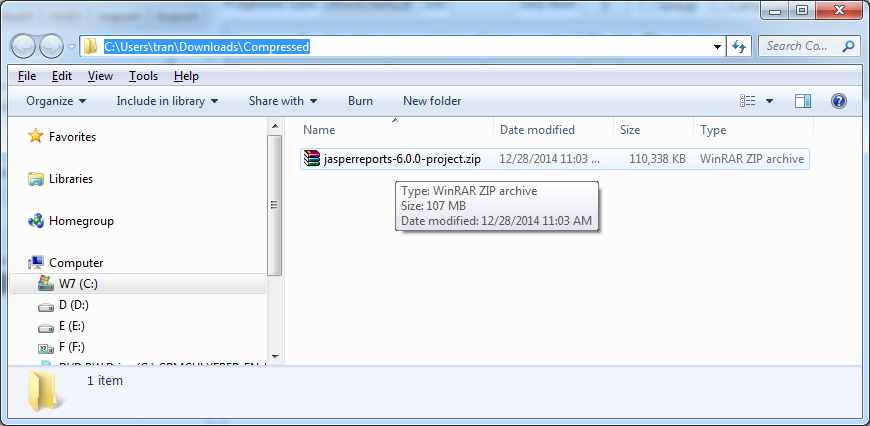Image resolution: width=870 pixels, height=426 pixels.
Task: Click the Burn button
Action: tap(360, 101)
